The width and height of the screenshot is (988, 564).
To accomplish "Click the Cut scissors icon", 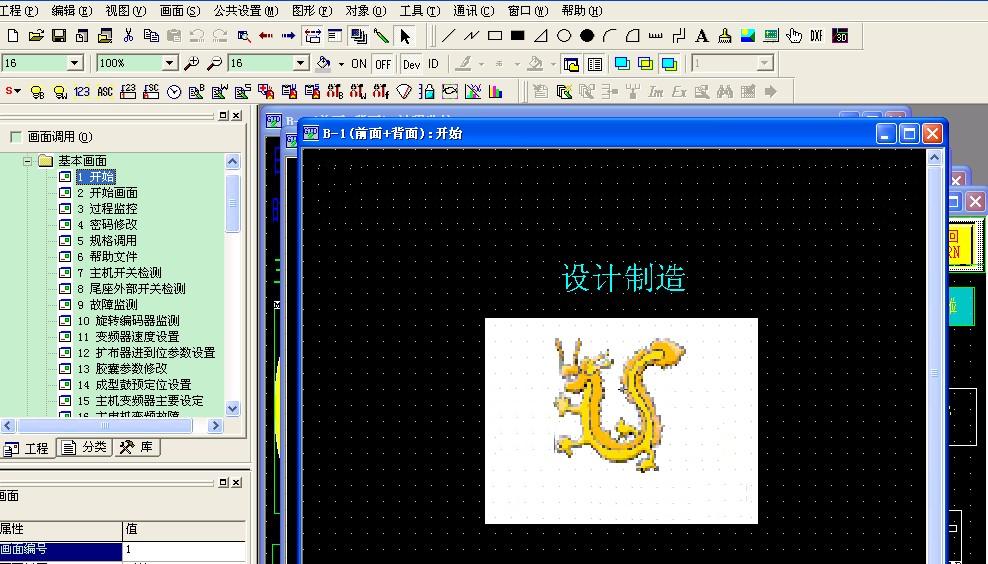I will (x=128, y=36).
